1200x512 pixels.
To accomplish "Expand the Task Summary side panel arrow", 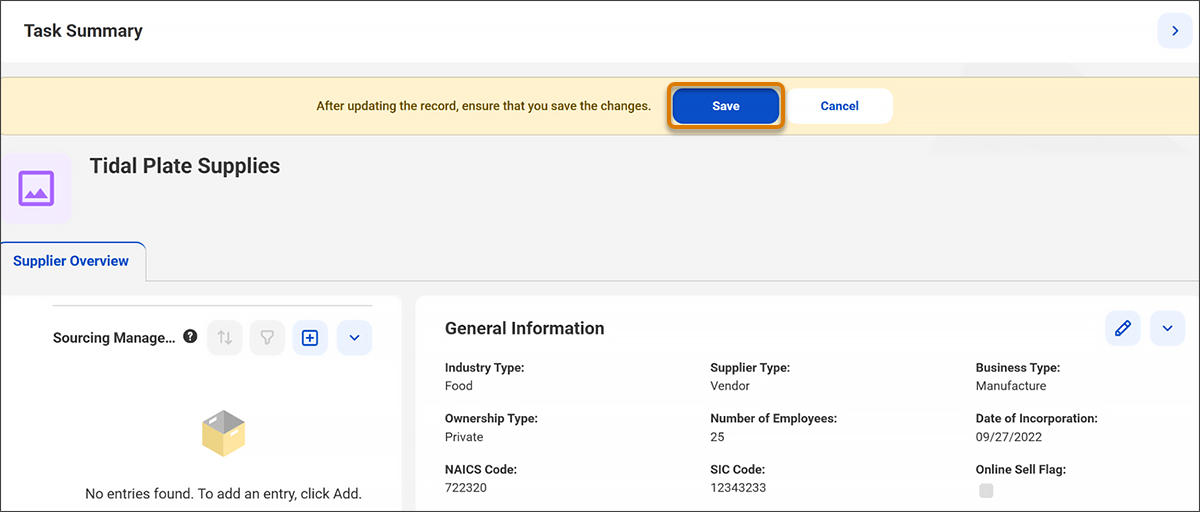I will 1174,31.
